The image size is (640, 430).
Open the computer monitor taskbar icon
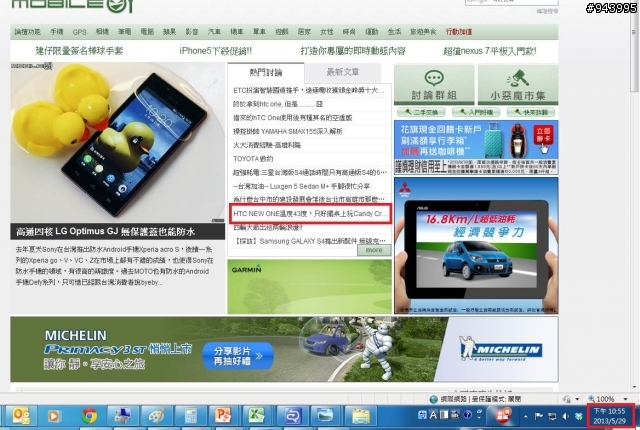tap(122, 416)
